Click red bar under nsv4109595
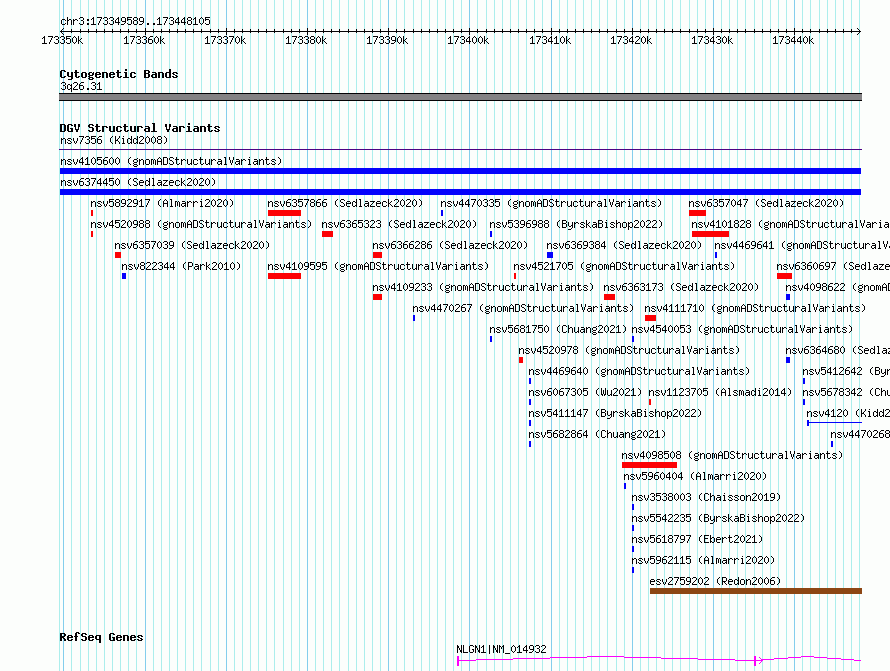The height and width of the screenshot is (671, 890). tap(284, 276)
